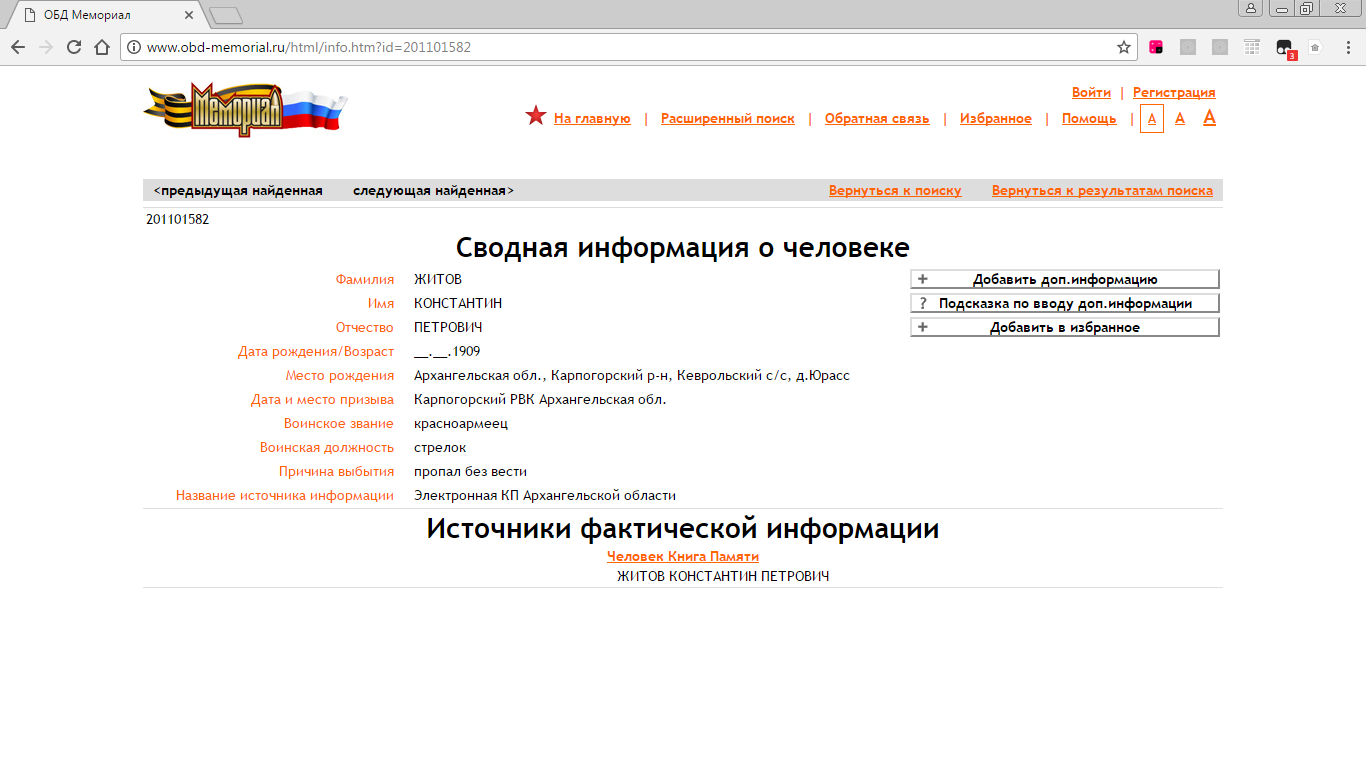
Task: Click the site info icon in address bar
Action: point(134,47)
